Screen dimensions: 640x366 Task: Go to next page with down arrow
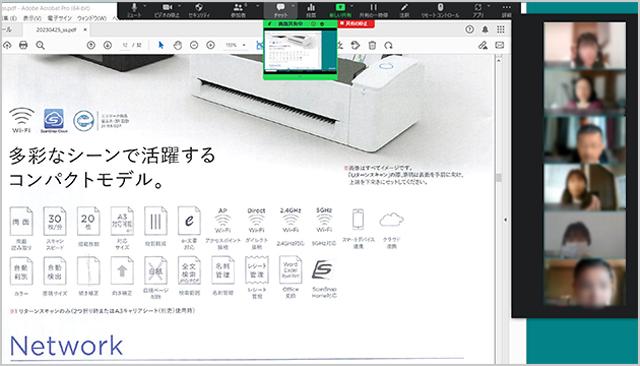click(107, 45)
